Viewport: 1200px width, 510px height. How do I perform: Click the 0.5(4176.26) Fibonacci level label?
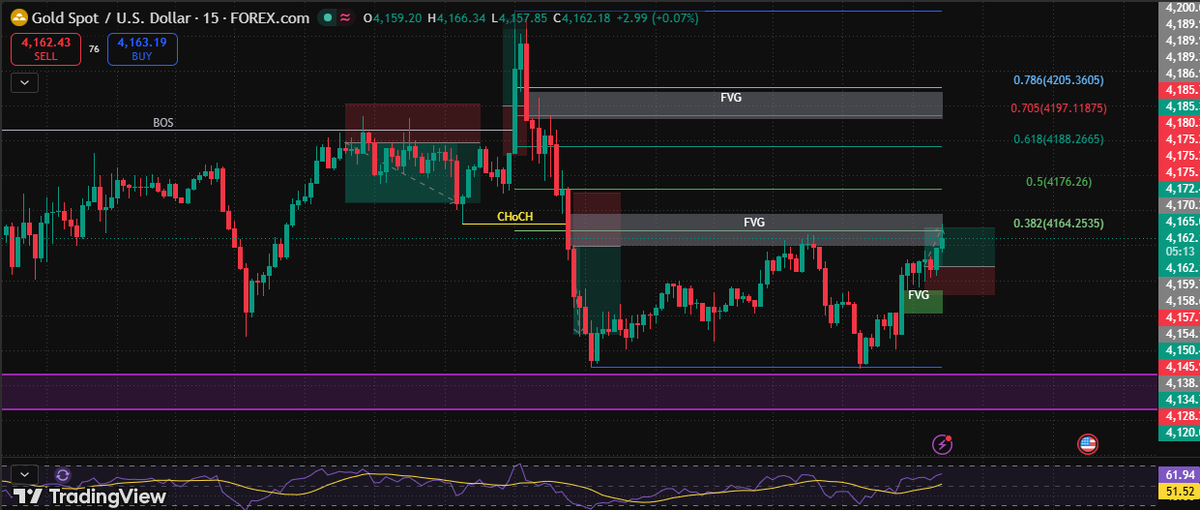point(1058,182)
